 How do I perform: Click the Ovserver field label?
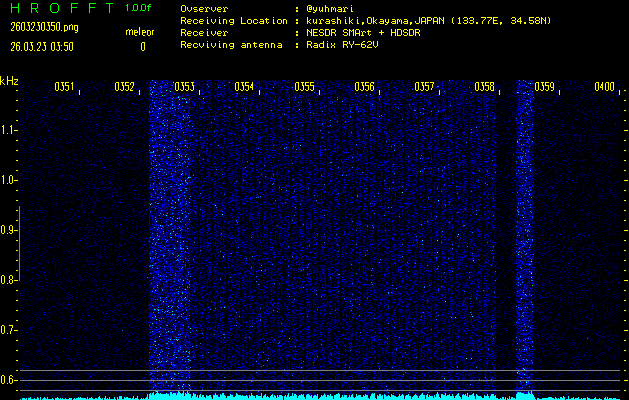[204, 9]
